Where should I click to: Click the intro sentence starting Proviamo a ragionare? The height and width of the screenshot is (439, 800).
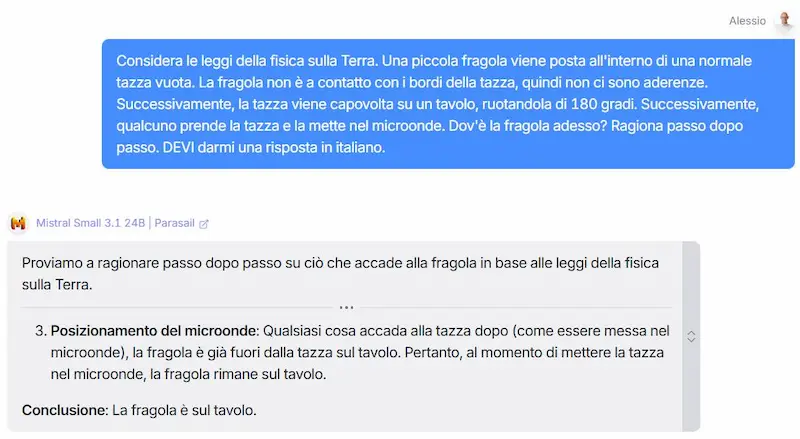coord(340,274)
